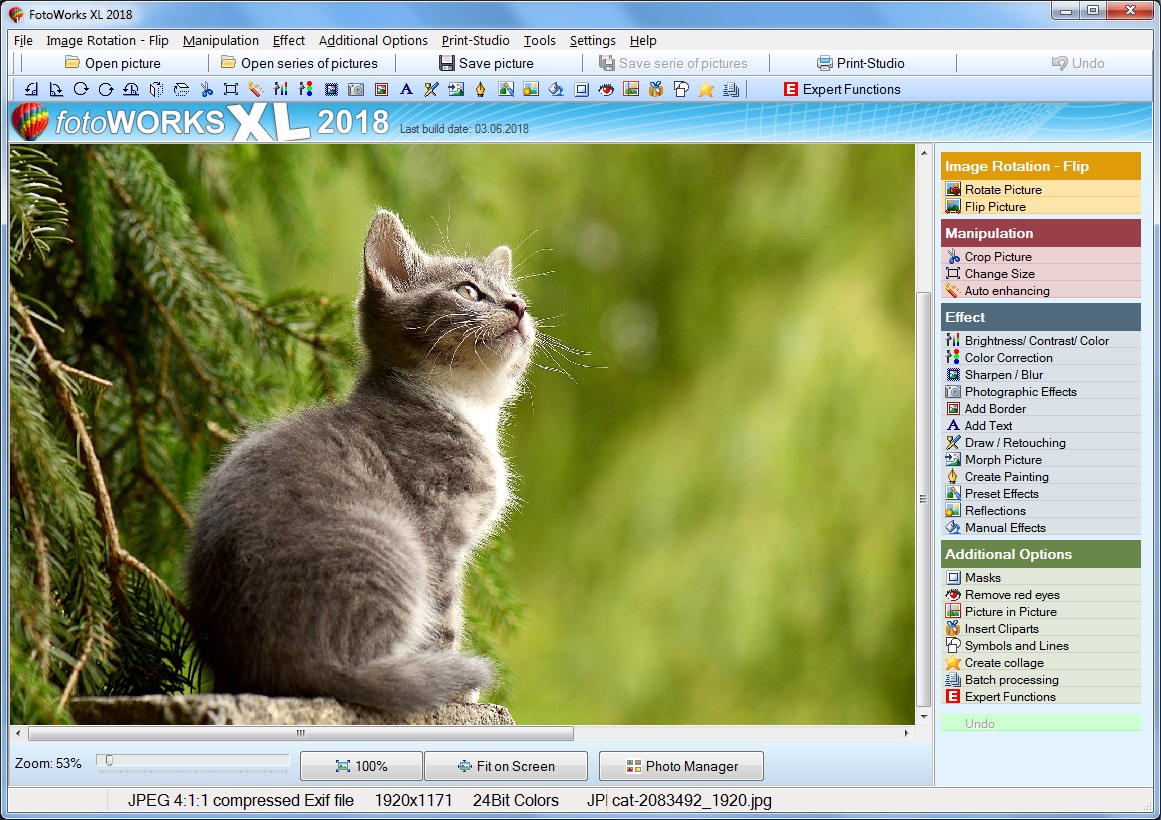Click the scissors Crop icon in the top toolbar
This screenshot has width=1161, height=820.
207,90
